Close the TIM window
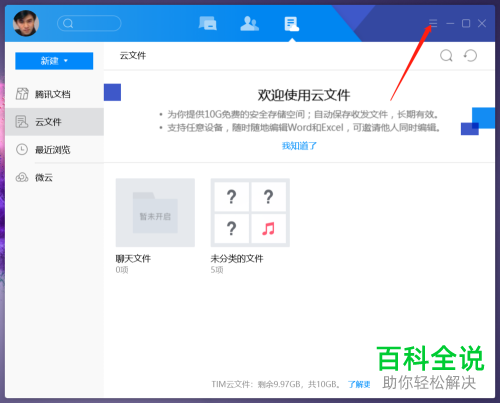 tap(482, 23)
